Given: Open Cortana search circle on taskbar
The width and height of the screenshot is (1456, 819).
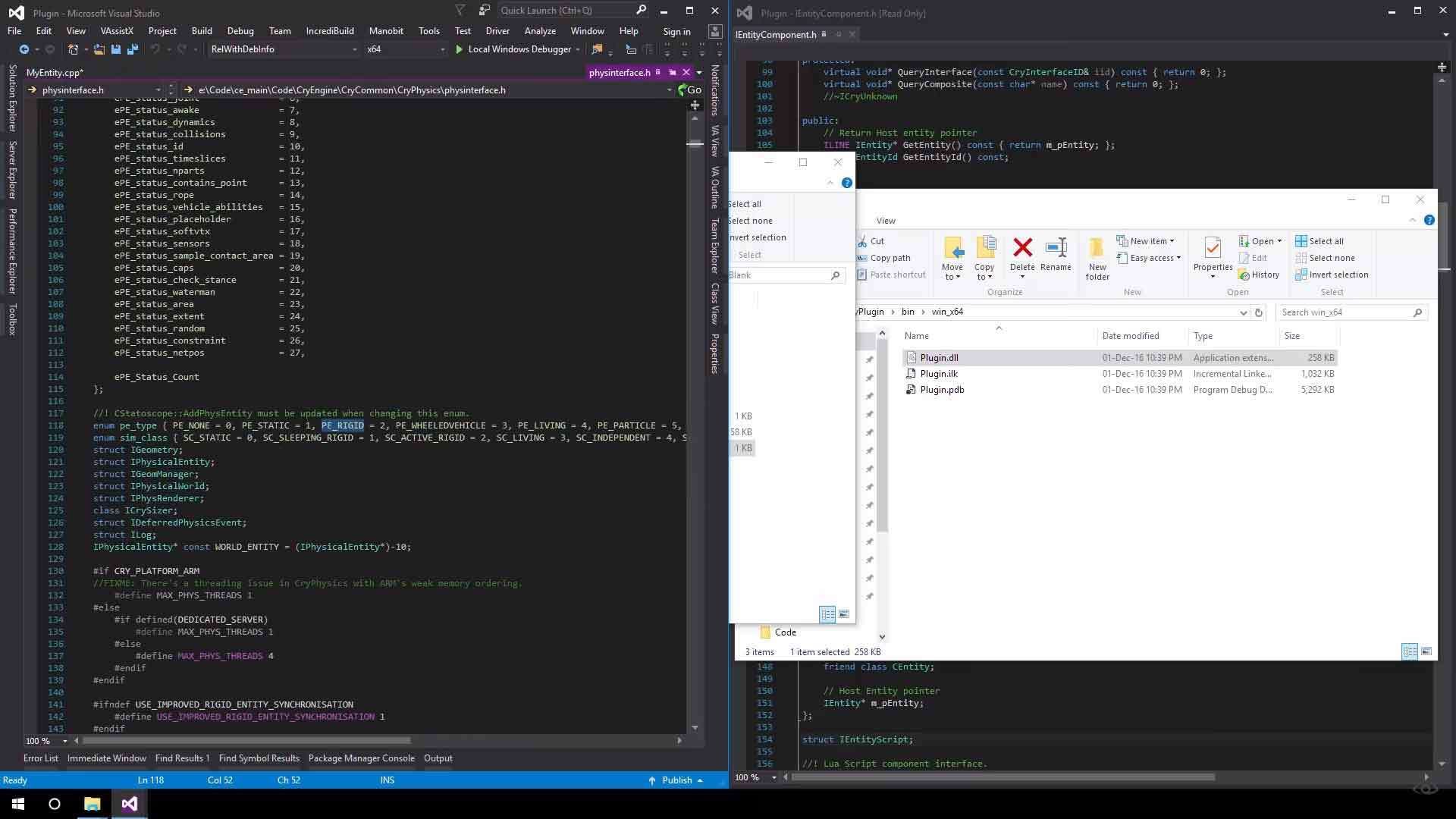Looking at the screenshot, I should coord(55,804).
